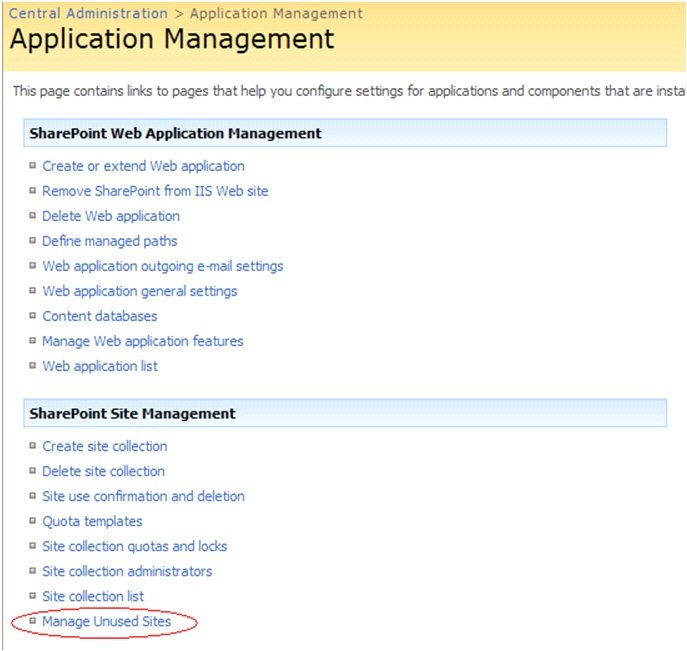Click bullet icon beside Define managed paths
Image resolution: width=687 pixels, height=651 pixels.
coord(32,240)
